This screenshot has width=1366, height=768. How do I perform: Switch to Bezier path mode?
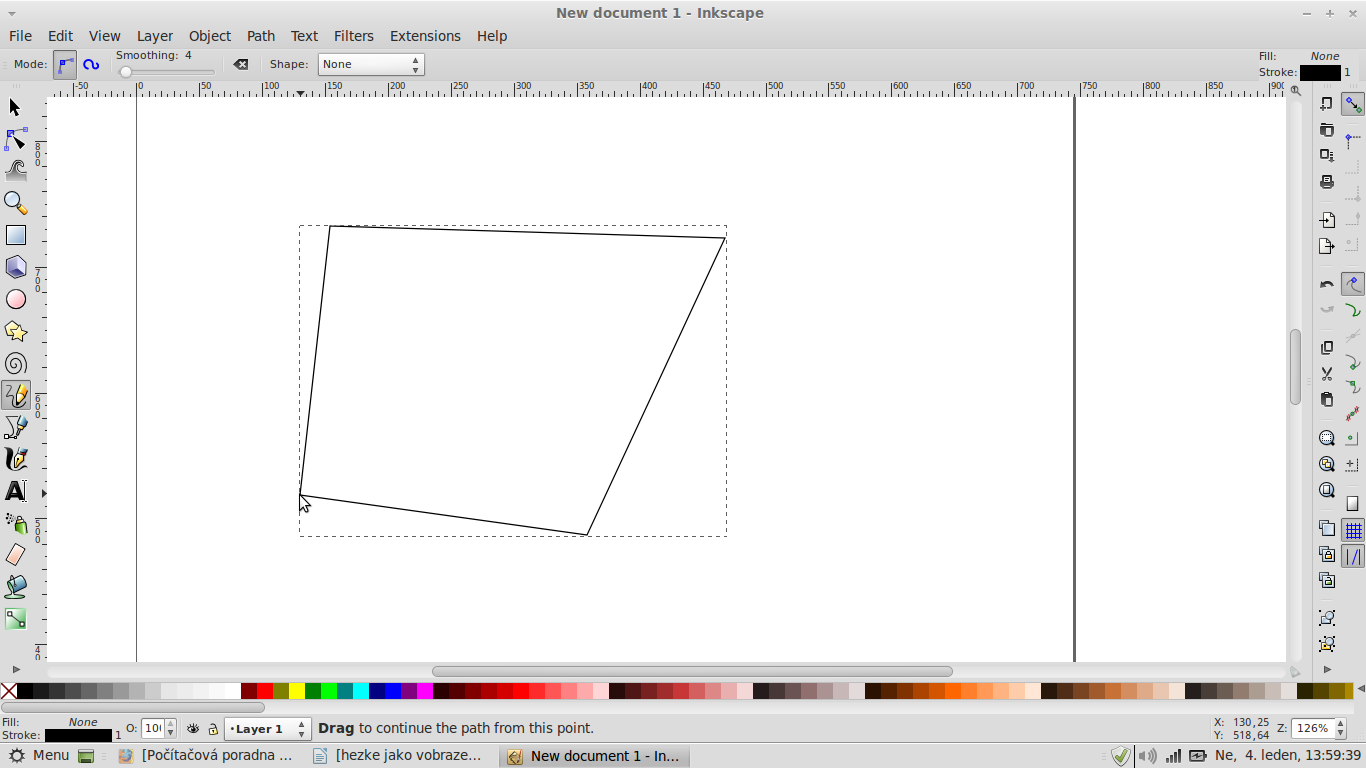pos(65,64)
